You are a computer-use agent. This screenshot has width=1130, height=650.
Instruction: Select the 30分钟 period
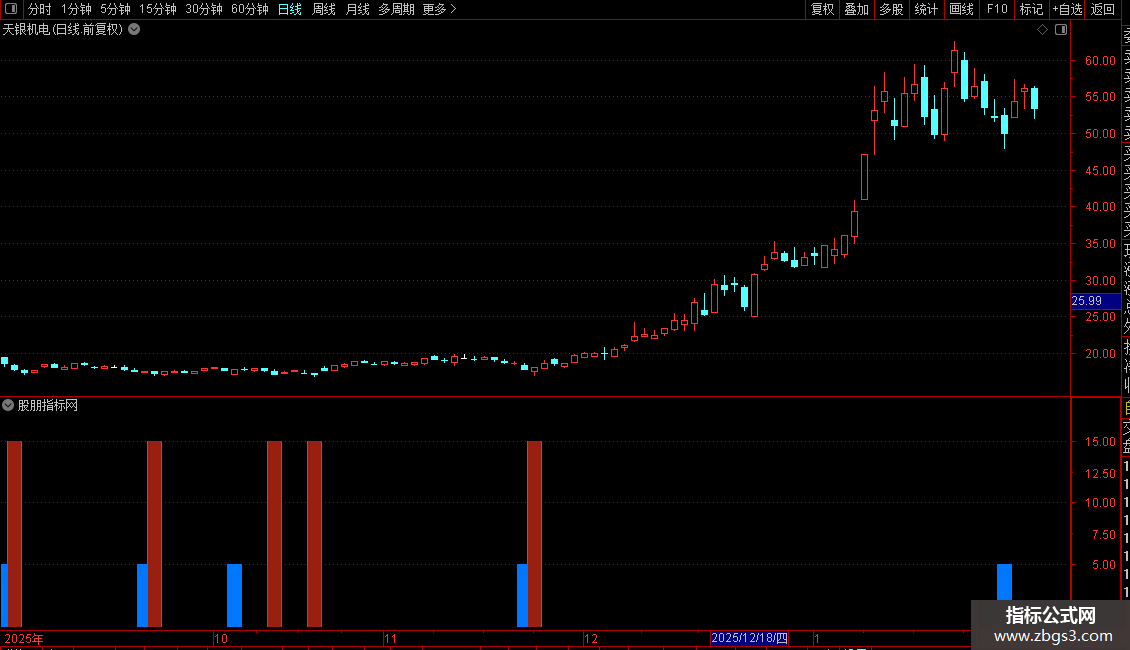[204, 9]
